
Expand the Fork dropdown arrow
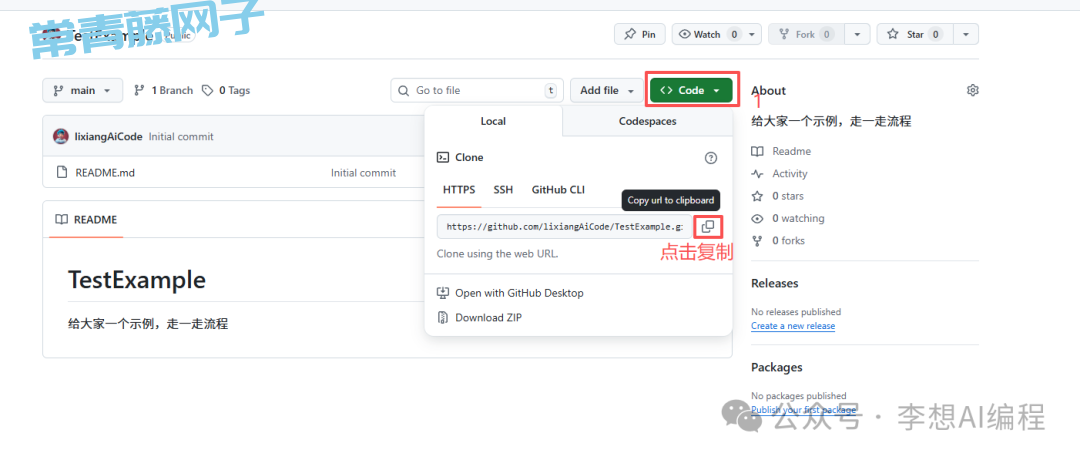coord(857,34)
